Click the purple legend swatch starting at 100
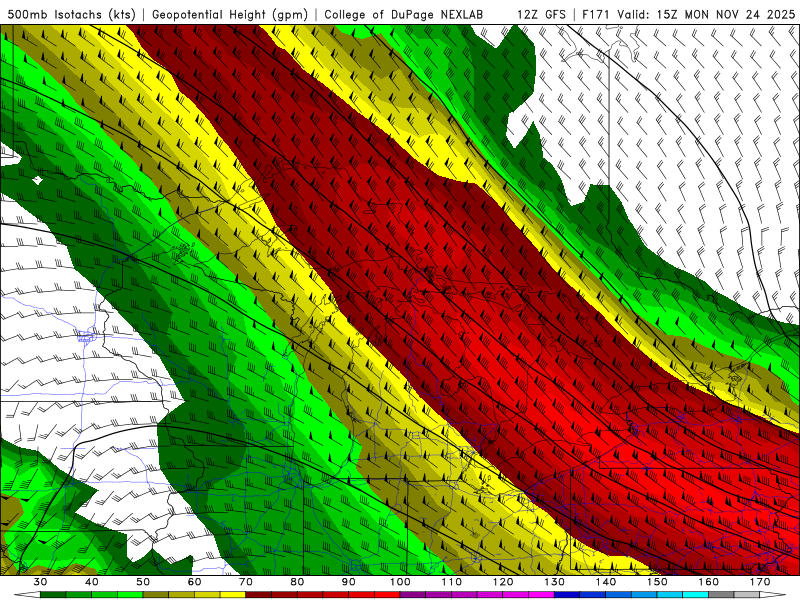 tap(413, 594)
